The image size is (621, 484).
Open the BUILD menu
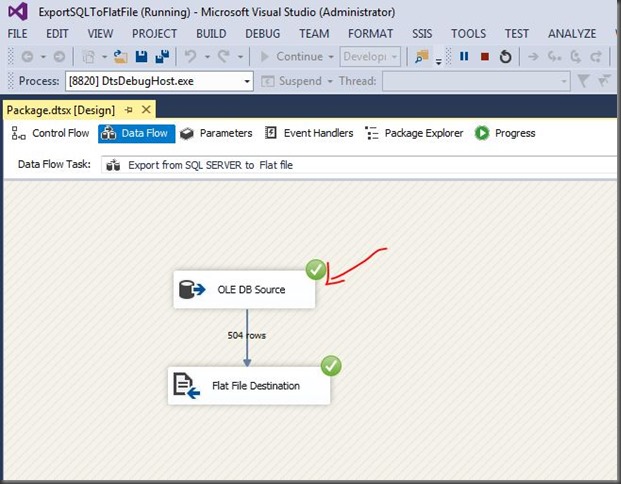pos(211,34)
